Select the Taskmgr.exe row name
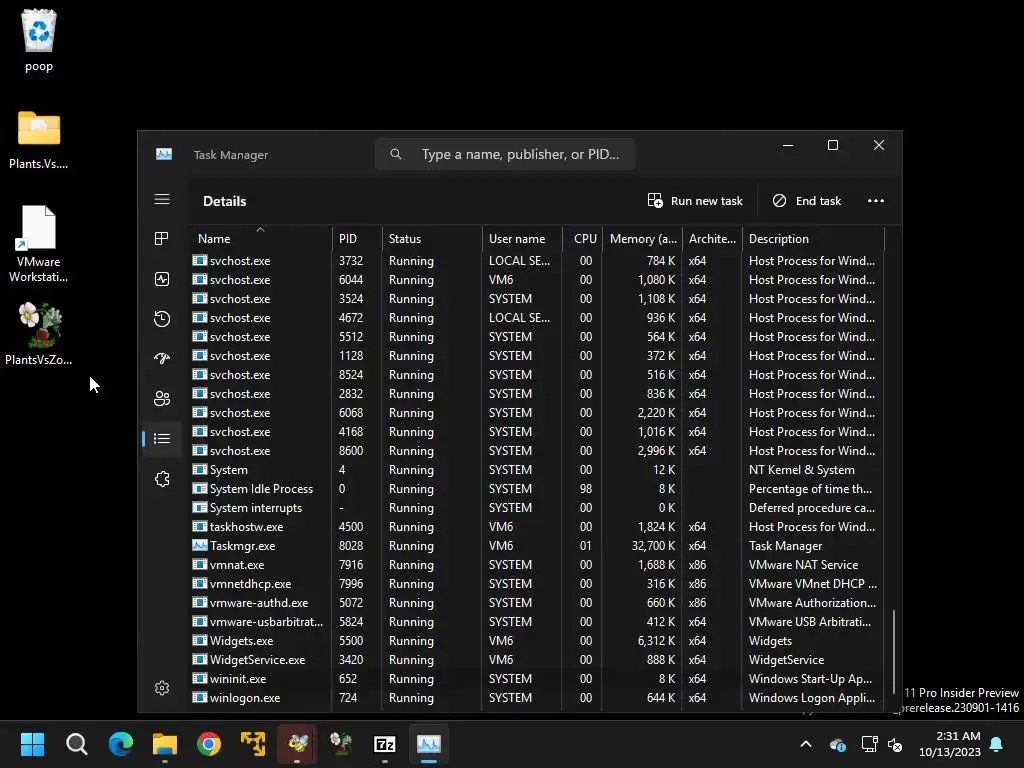The height and width of the screenshot is (768, 1024). pos(242,545)
